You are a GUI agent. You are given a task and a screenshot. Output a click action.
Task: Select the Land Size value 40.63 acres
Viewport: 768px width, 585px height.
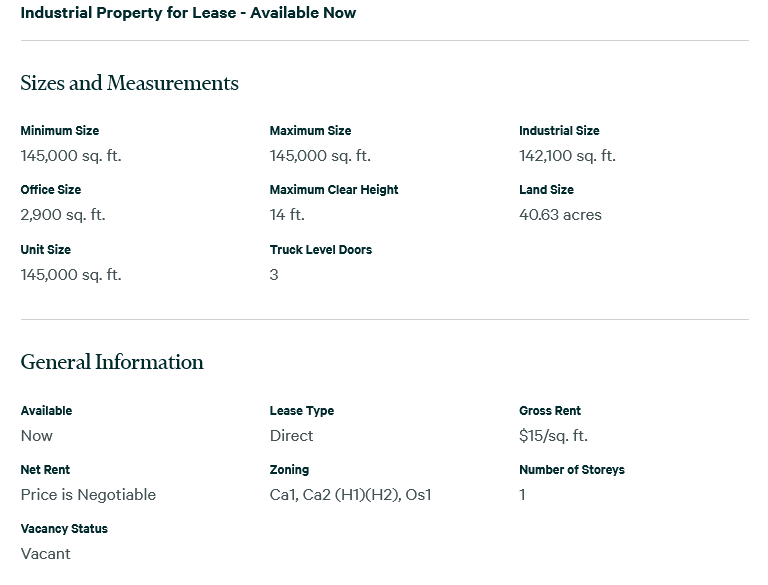pos(560,215)
